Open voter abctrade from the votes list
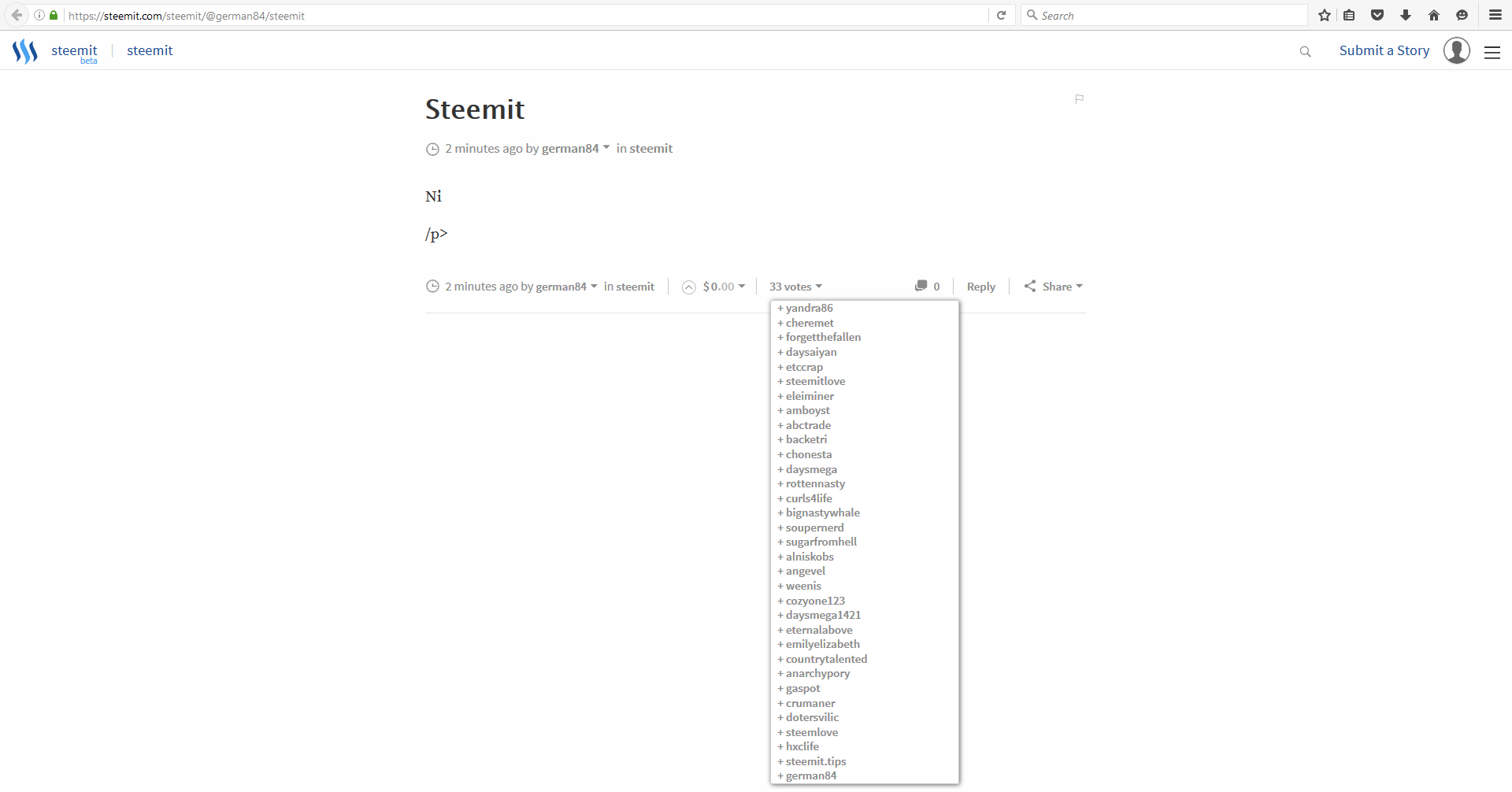This screenshot has width=1512, height=792. pyautogui.click(x=808, y=425)
